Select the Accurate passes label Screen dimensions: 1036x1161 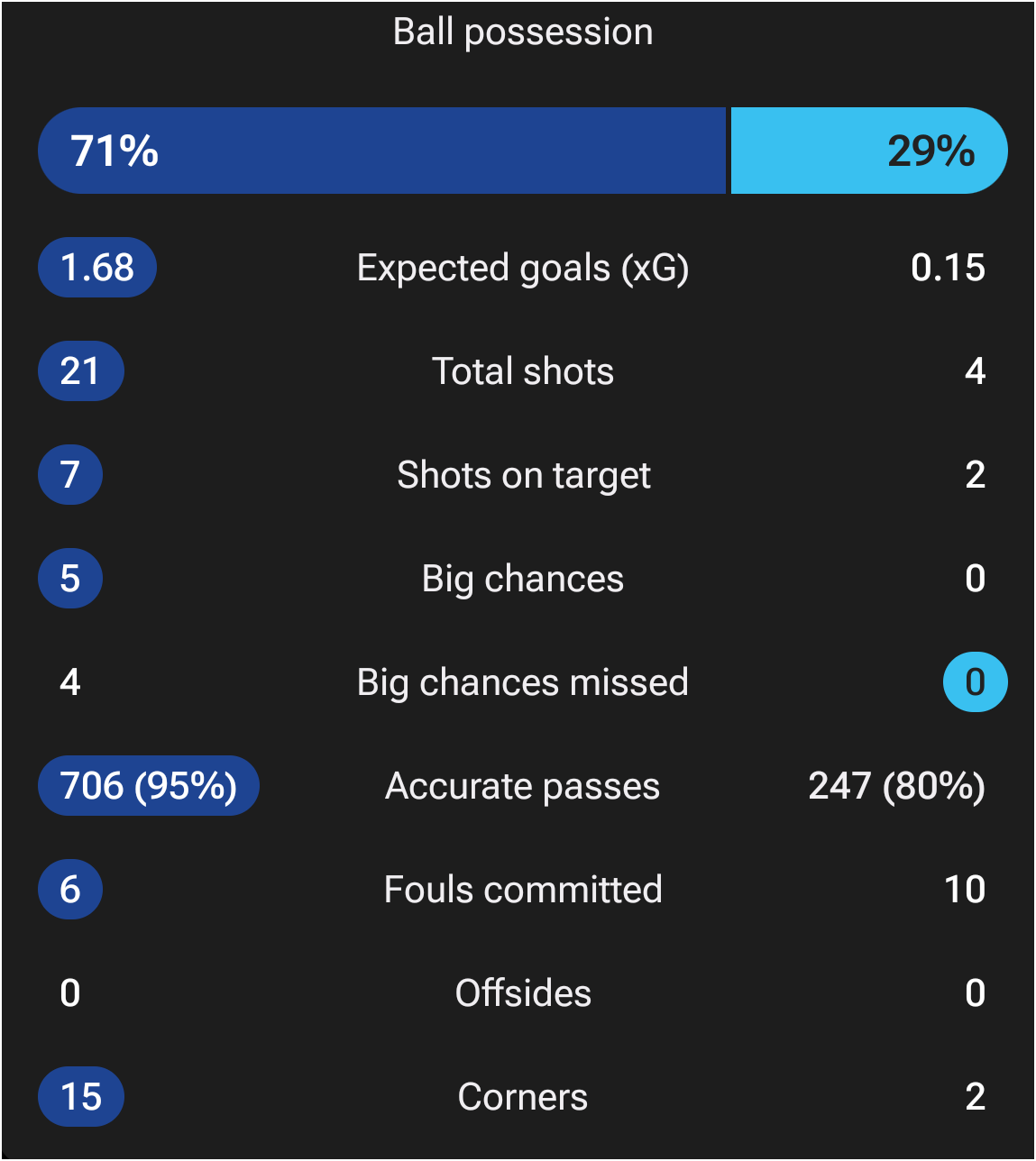tap(523, 786)
